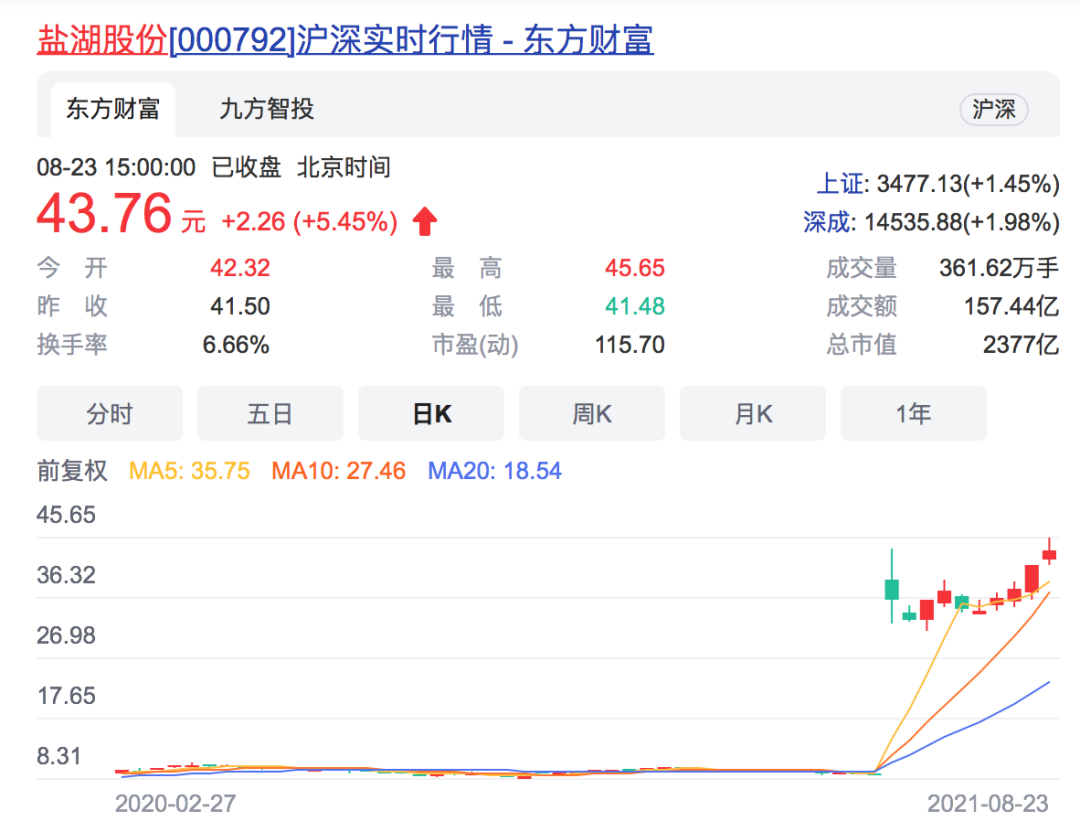Select the 周K chart view
This screenshot has width=1080, height=821.
592,414
